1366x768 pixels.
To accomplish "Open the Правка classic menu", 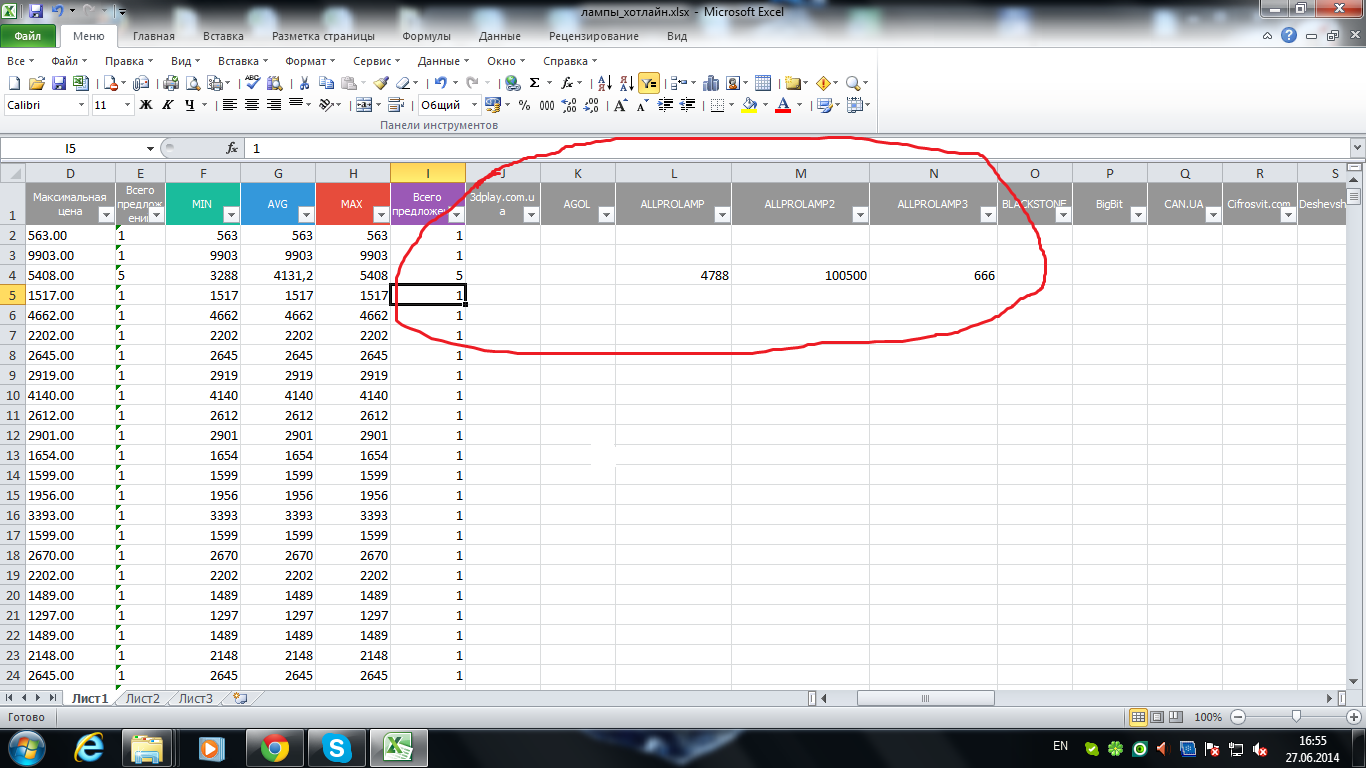I will [127, 61].
